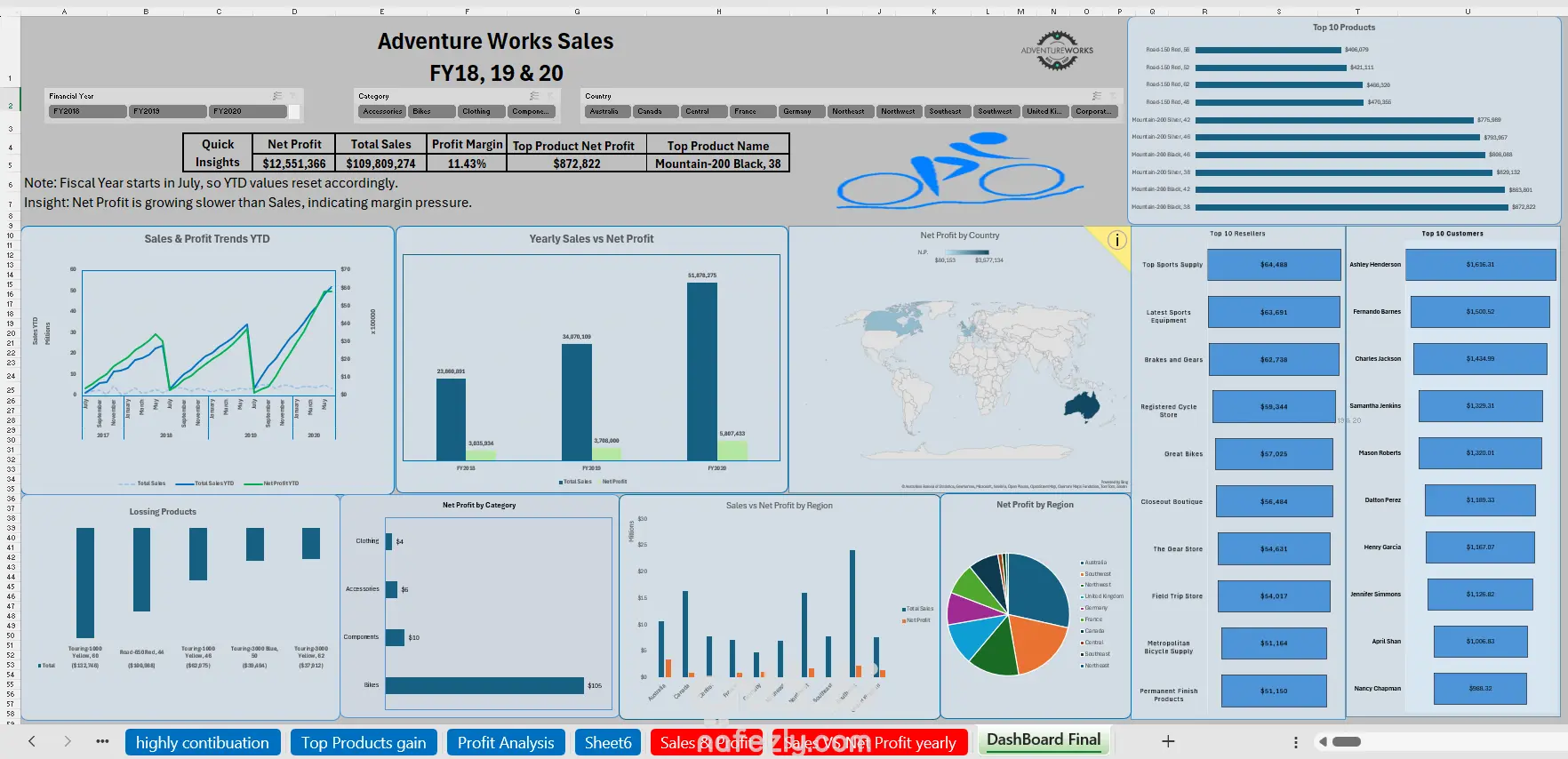Switch to Sales & Profit red tab
The image size is (1568, 759).
click(707, 743)
